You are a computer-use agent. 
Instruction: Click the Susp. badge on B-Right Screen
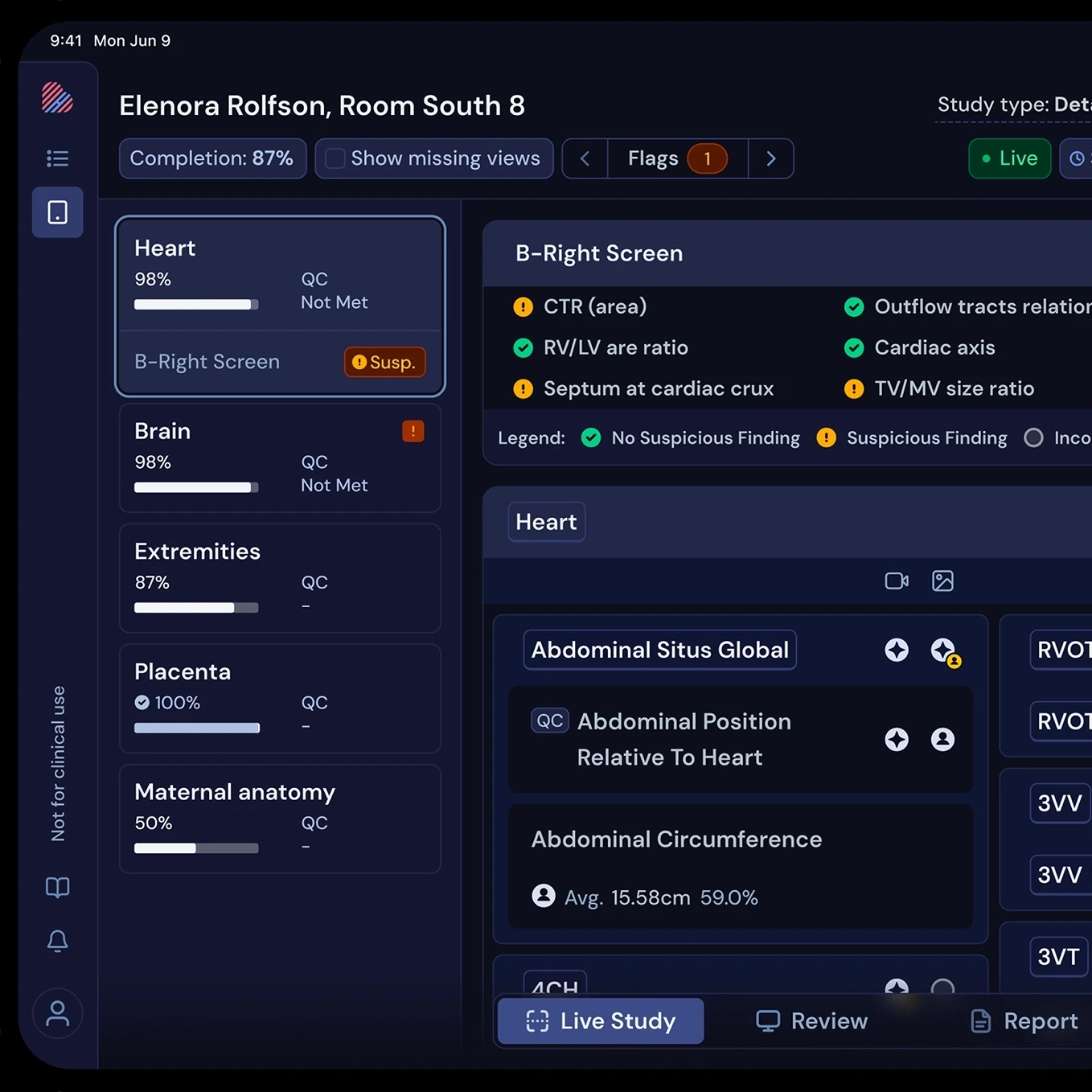[x=384, y=362]
